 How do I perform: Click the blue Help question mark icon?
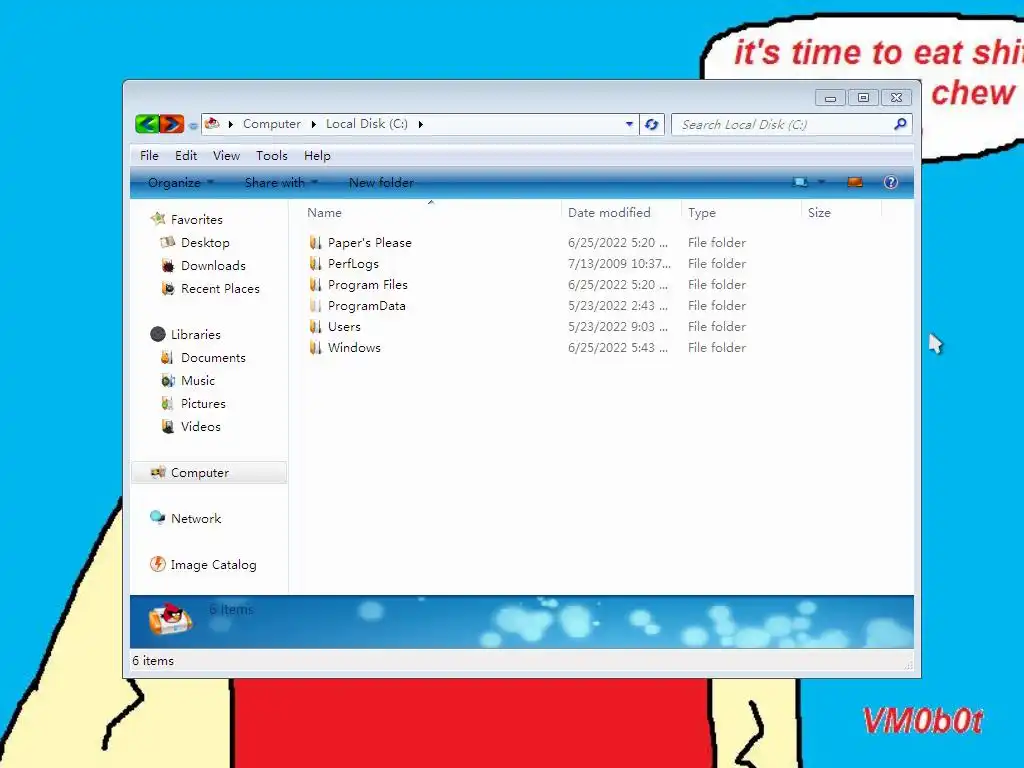coord(890,182)
